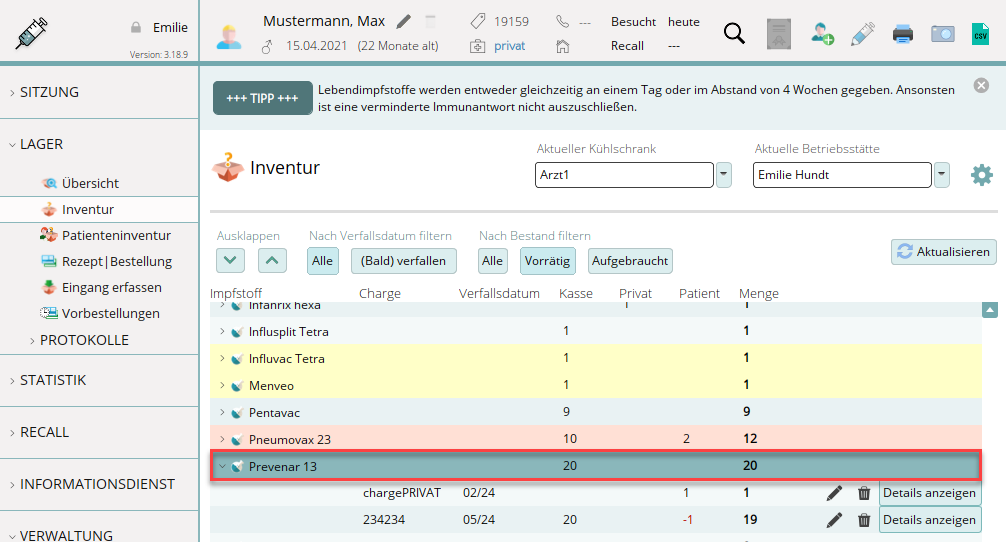Filter stock by Aufgebraucht
The width and height of the screenshot is (1006, 542).
pos(630,261)
